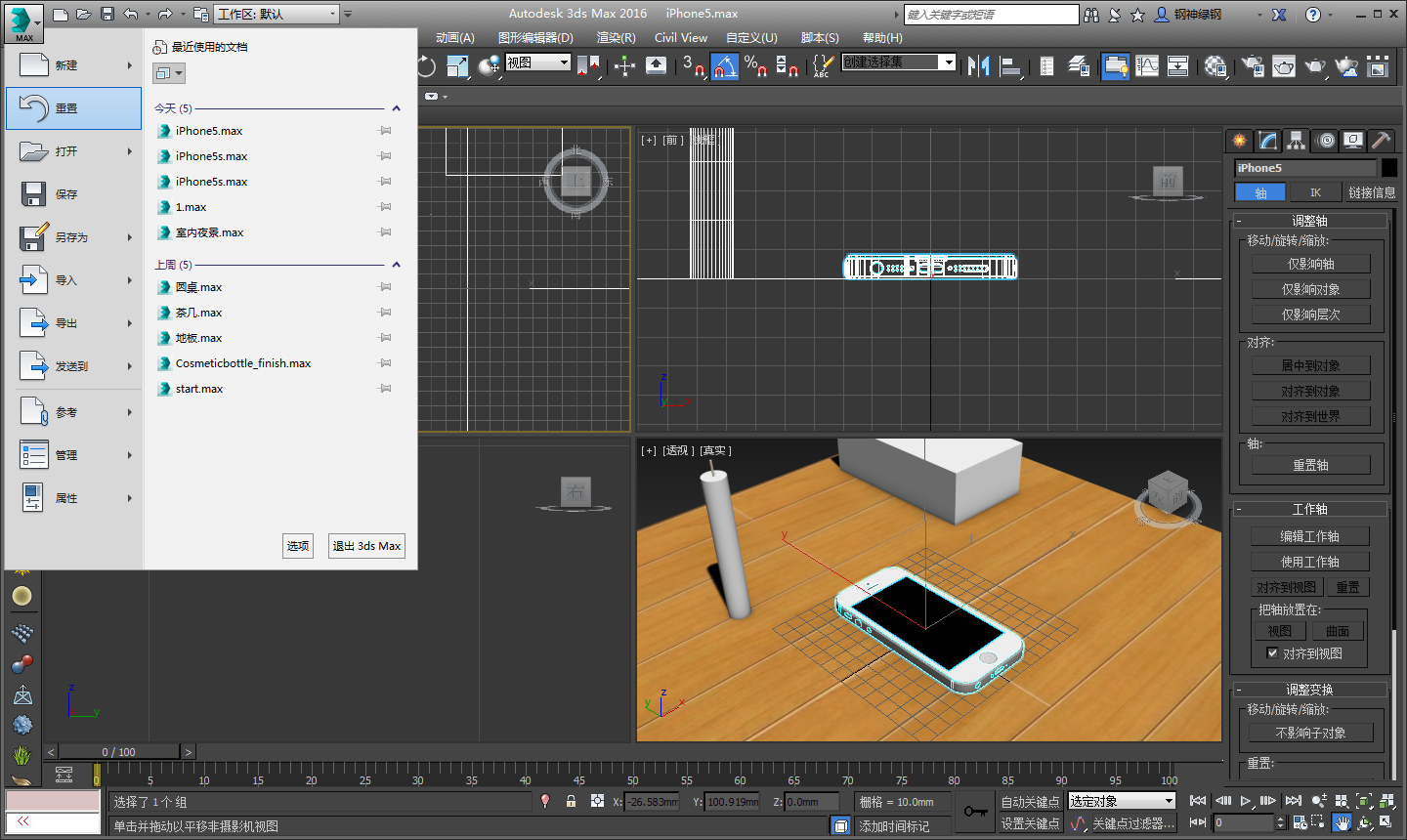Click the Set Keys key icon

click(x=975, y=812)
